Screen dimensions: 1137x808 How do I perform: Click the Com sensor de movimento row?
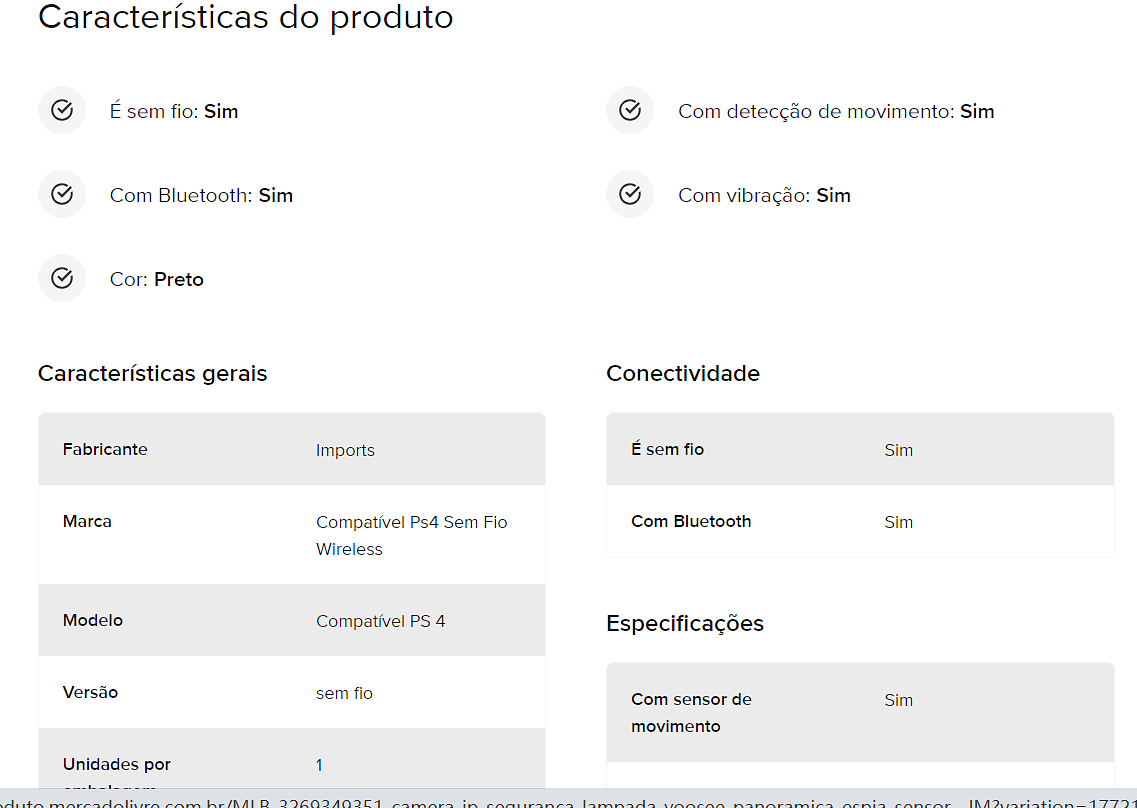(860, 712)
